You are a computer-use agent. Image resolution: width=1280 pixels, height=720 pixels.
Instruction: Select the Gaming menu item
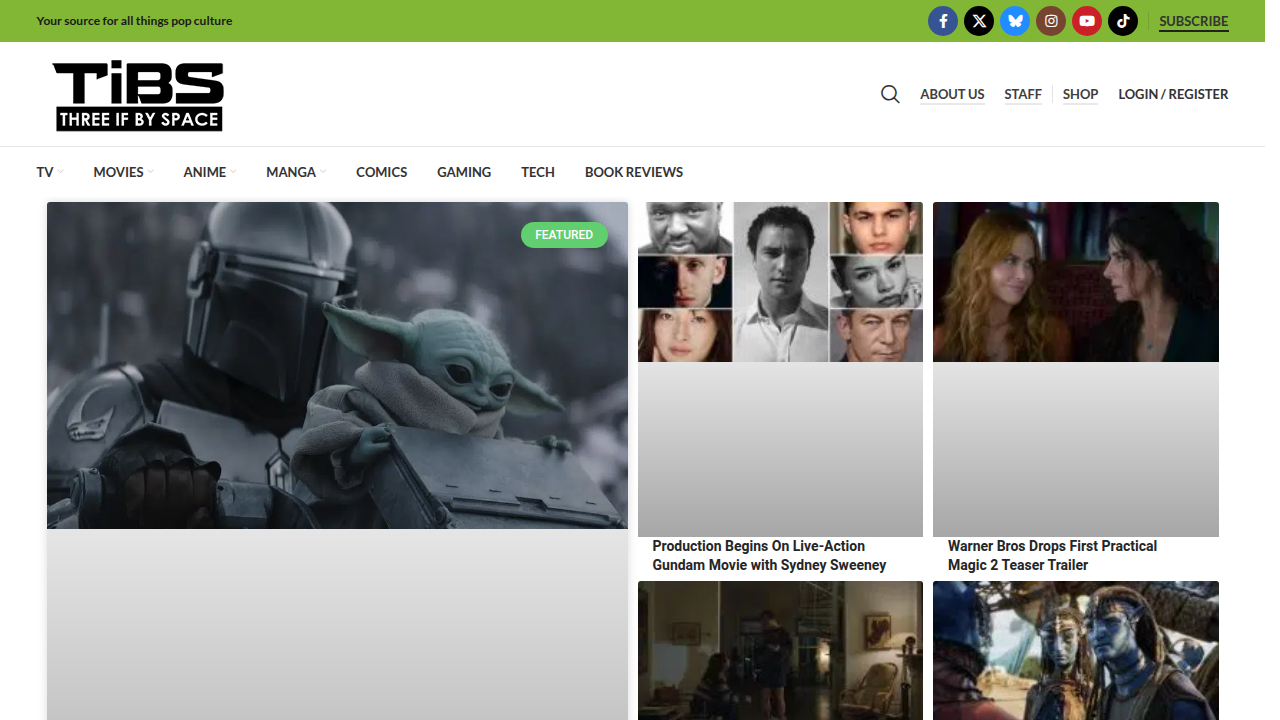[464, 172]
